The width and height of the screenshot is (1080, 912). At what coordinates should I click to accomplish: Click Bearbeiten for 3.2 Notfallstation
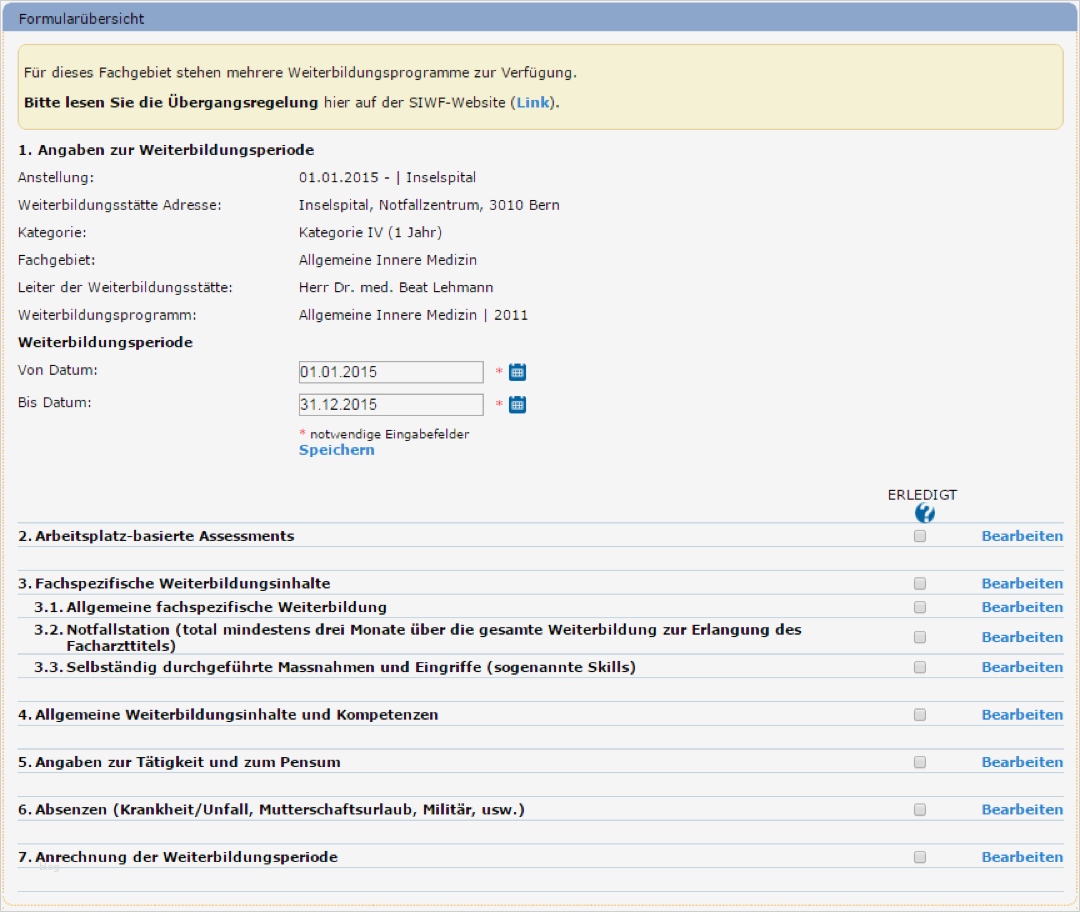[x=1022, y=637]
